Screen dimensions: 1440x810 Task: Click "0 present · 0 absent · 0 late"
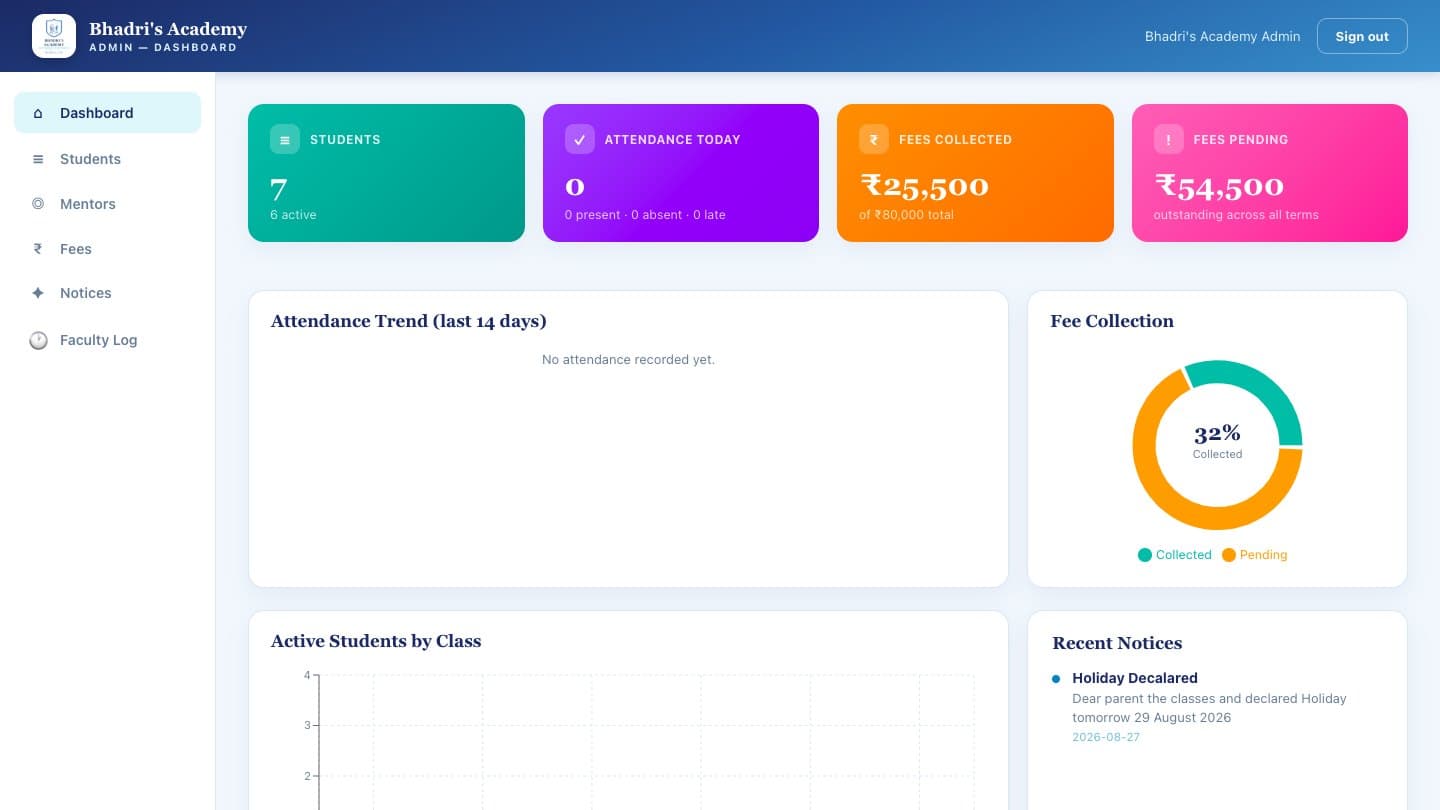645,215
